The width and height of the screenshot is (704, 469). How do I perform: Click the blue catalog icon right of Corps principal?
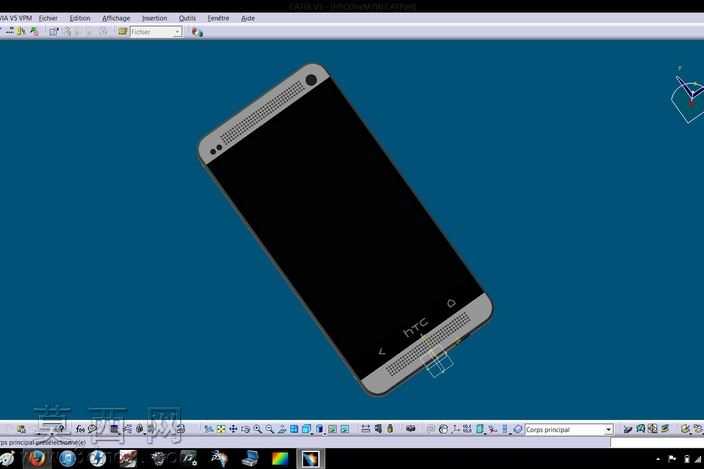pyautogui.click(x=640, y=429)
